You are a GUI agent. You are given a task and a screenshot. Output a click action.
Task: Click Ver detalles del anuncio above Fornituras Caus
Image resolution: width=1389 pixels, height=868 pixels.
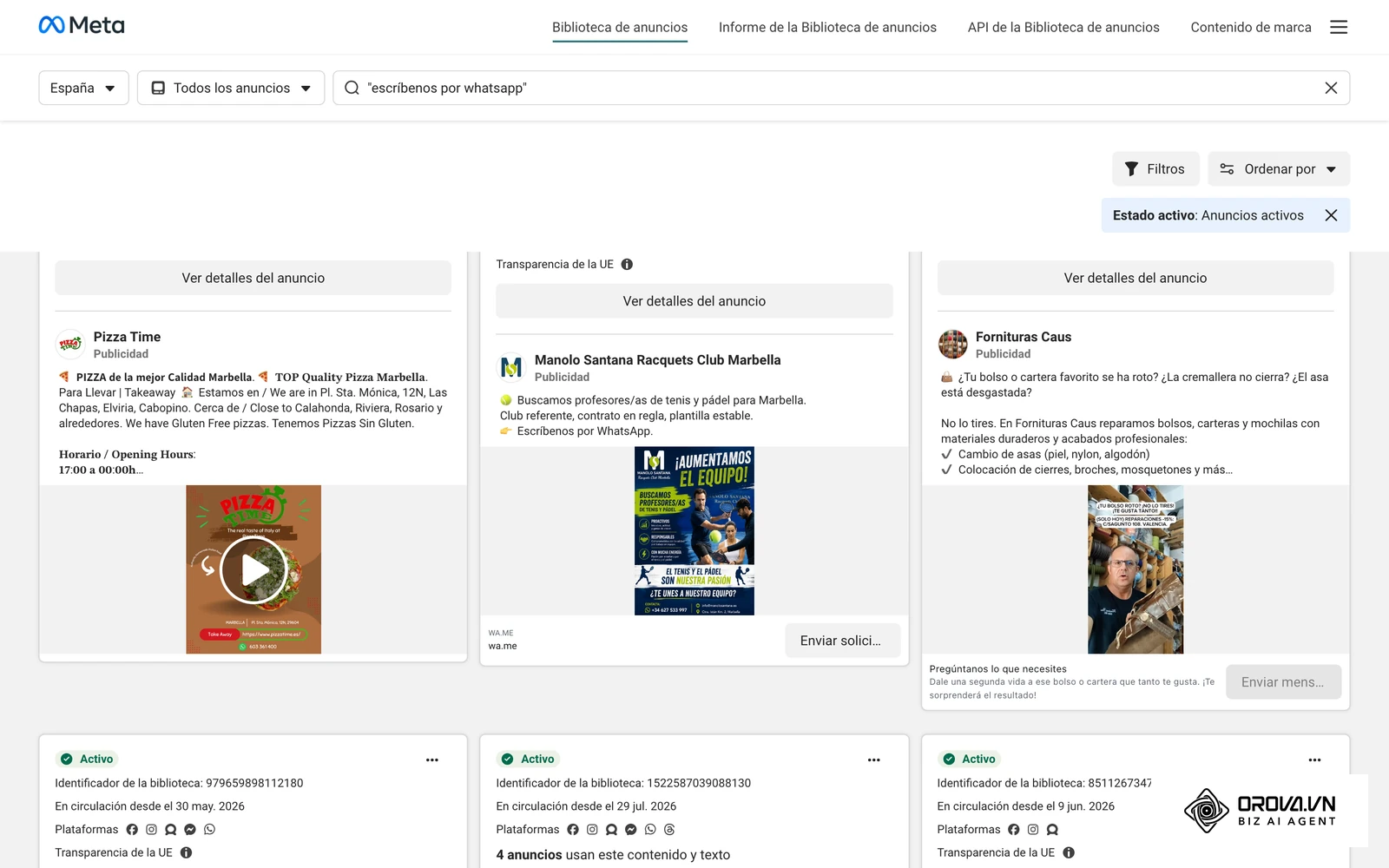pos(1136,278)
